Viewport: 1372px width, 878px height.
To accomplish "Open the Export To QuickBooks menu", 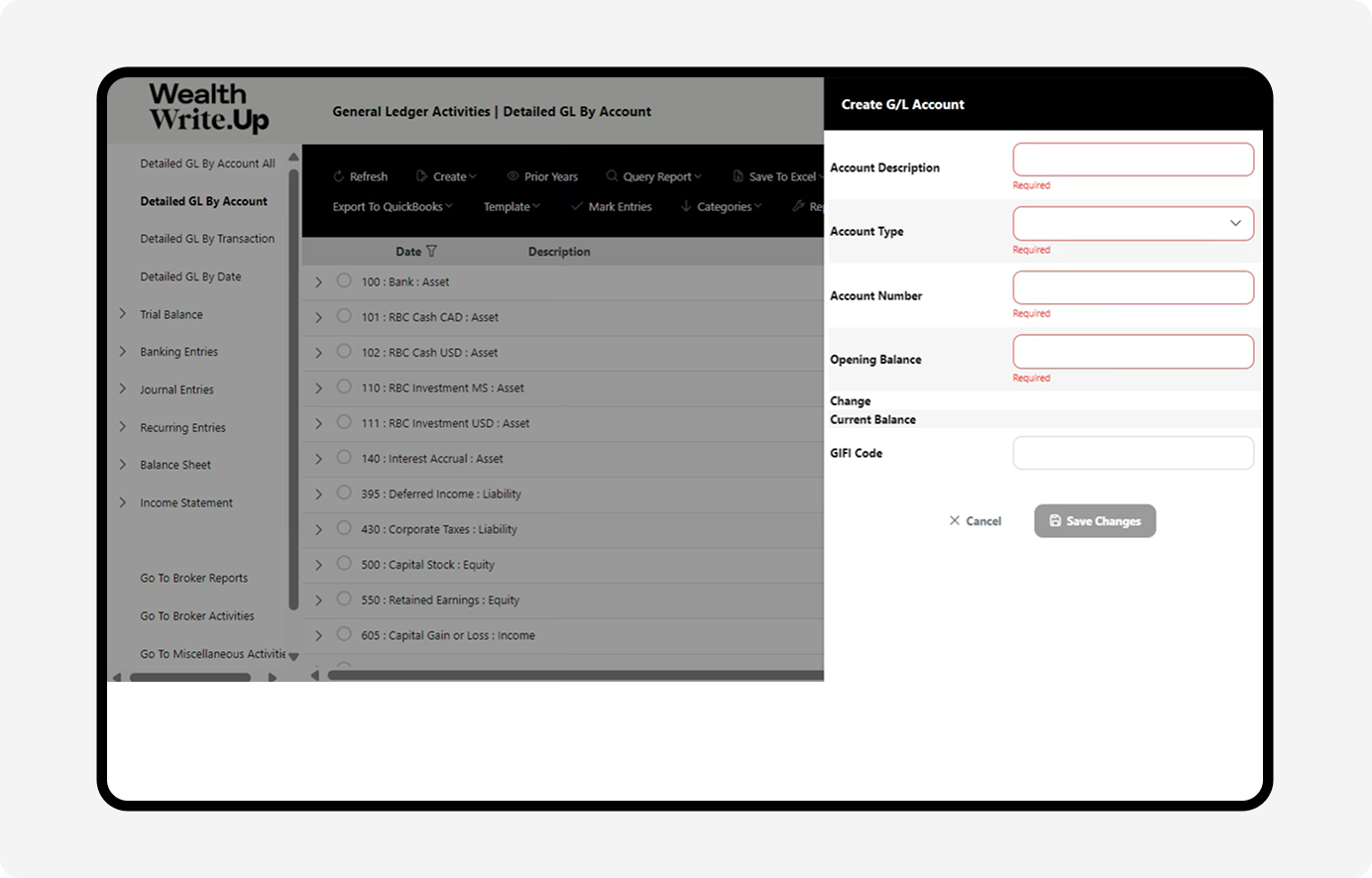I will pyautogui.click(x=392, y=206).
